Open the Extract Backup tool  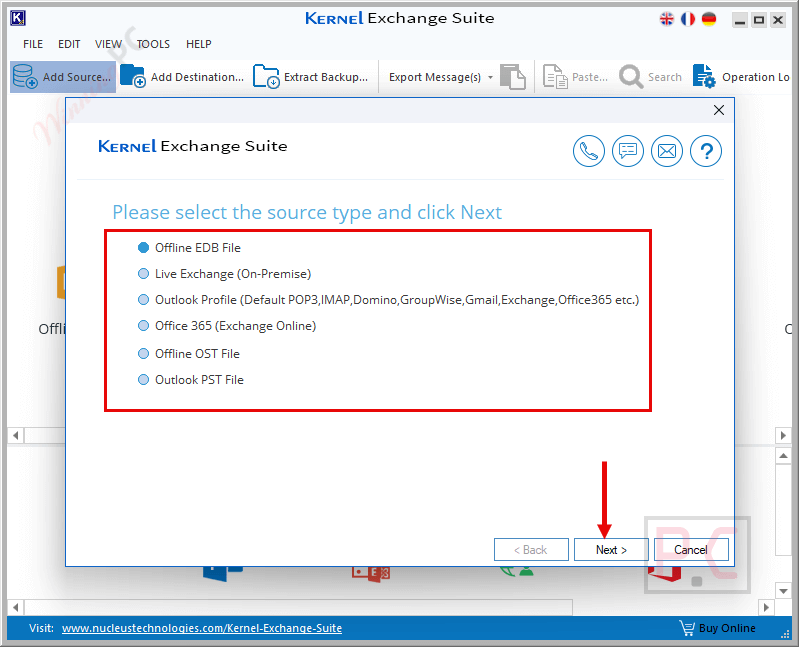click(x=311, y=77)
